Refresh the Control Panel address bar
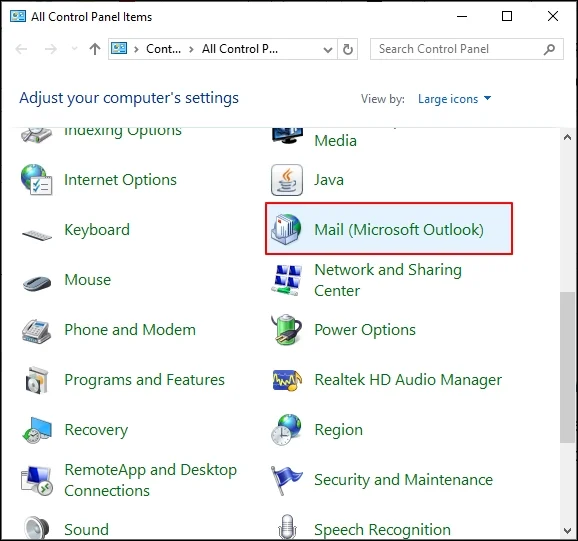Image resolution: width=578 pixels, height=541 pixels. pyautogui.click(x=348, y=49)
